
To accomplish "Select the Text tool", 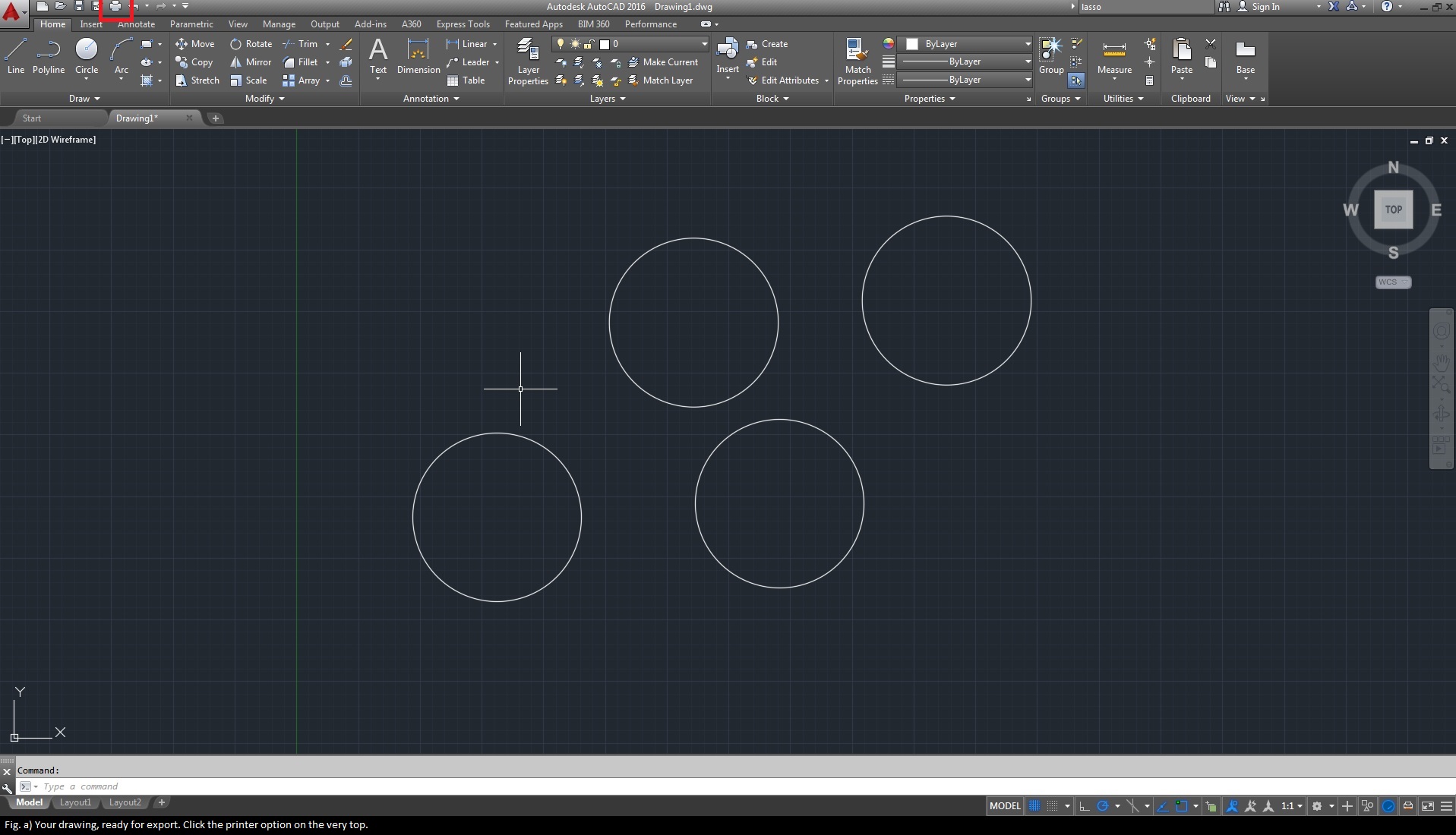I will coord(377,55).
